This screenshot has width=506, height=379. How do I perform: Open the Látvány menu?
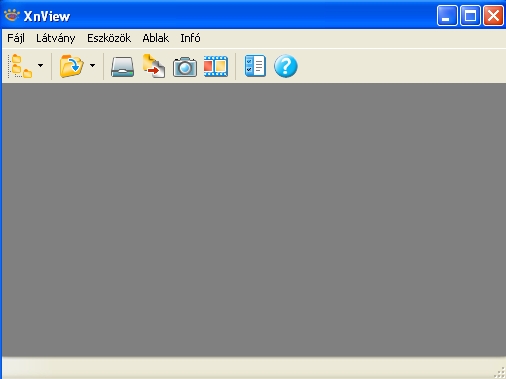[x=56, y=38]
